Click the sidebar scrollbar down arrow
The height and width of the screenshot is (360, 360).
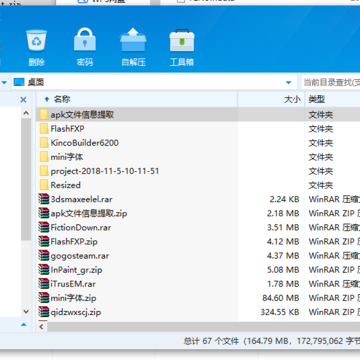pyautogui.click(x=26, y=311)
